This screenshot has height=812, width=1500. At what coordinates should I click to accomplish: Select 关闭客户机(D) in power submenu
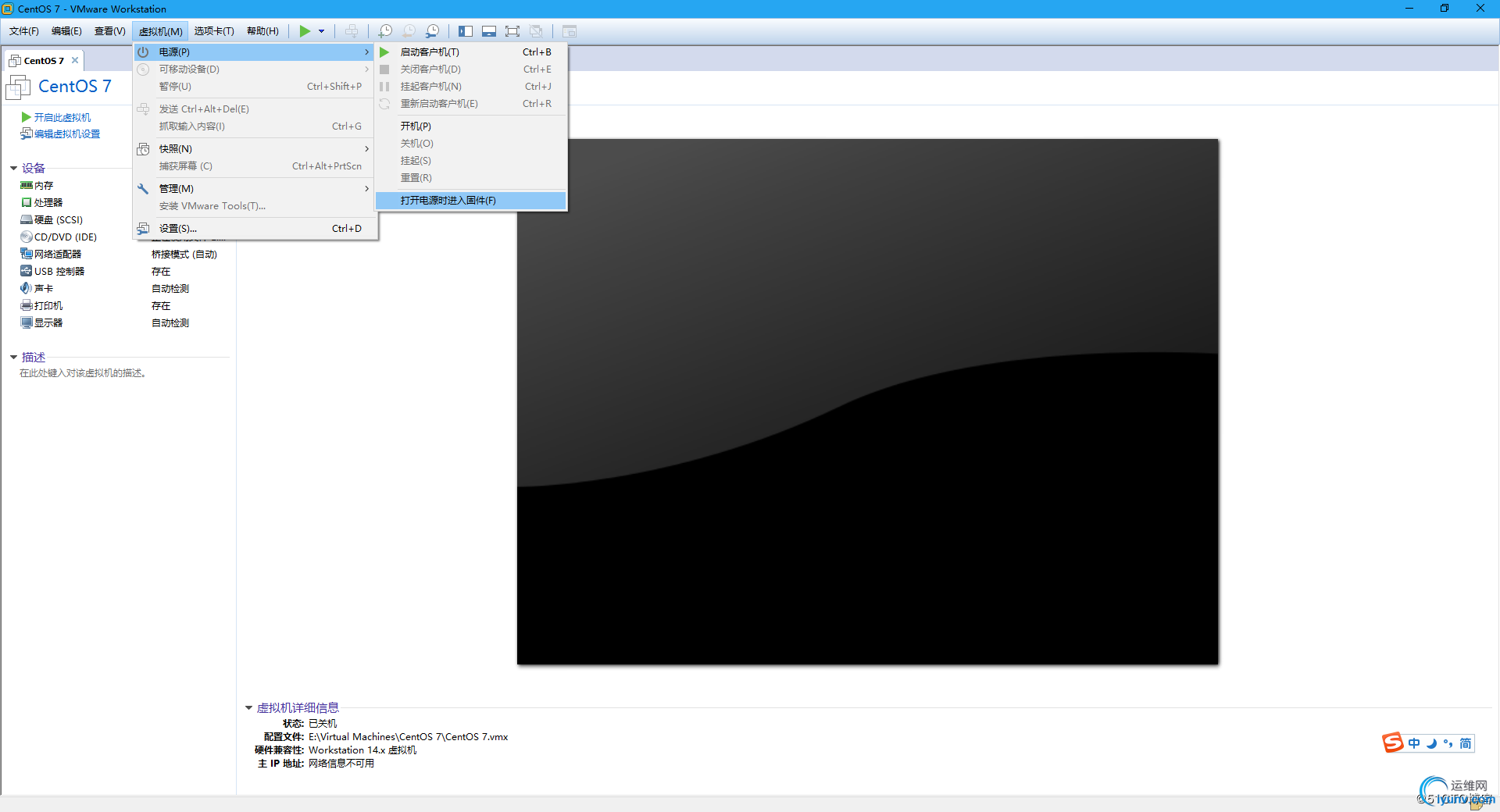click(x=471, y=69)
